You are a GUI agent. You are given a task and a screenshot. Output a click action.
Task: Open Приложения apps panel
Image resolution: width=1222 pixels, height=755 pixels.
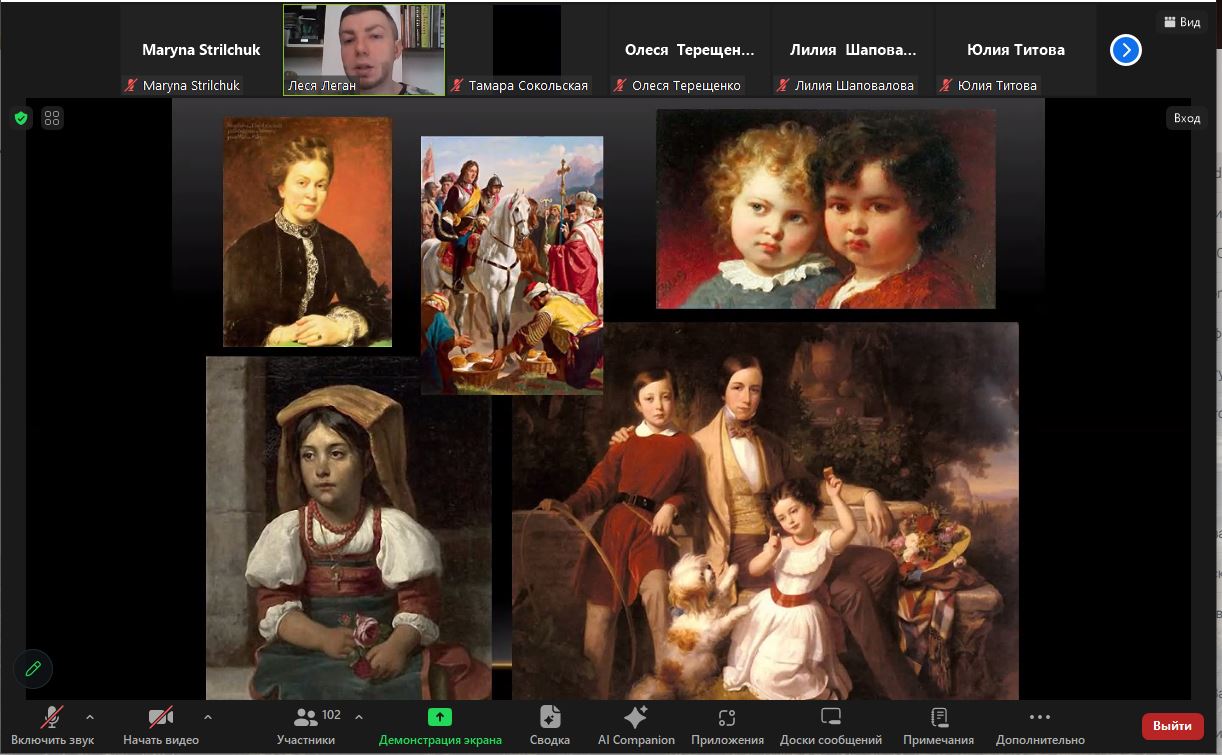[x=727, y=727]
